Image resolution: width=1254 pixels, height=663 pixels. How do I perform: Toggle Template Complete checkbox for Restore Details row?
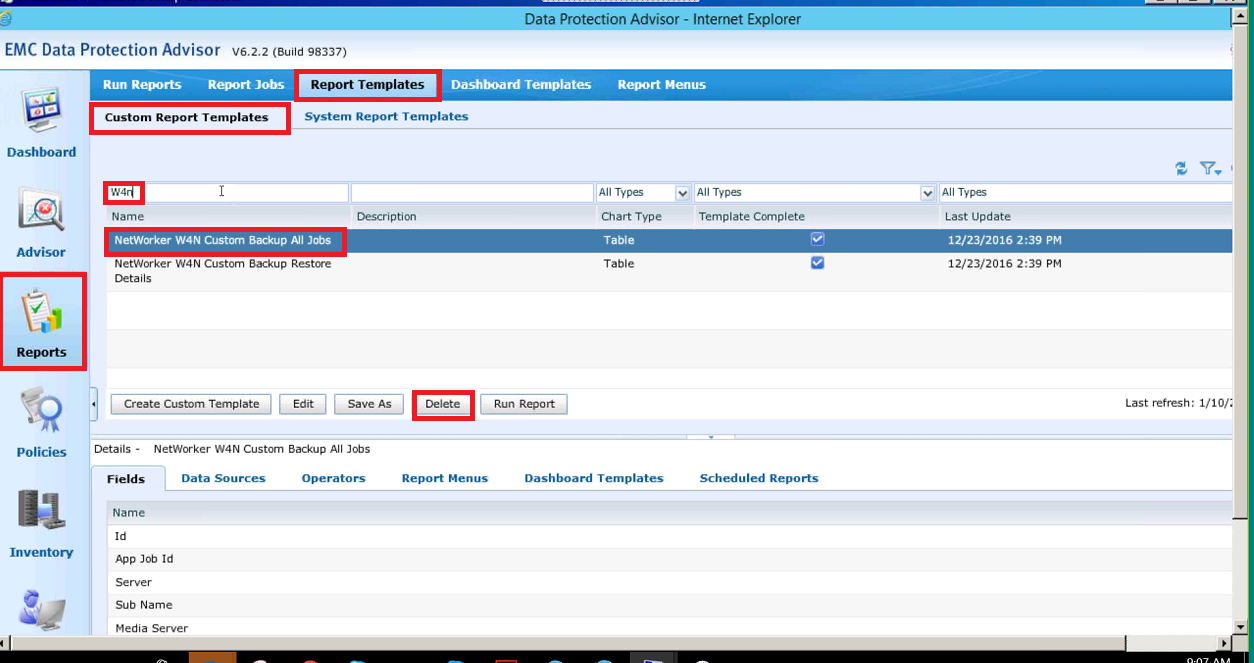[817, 263]
